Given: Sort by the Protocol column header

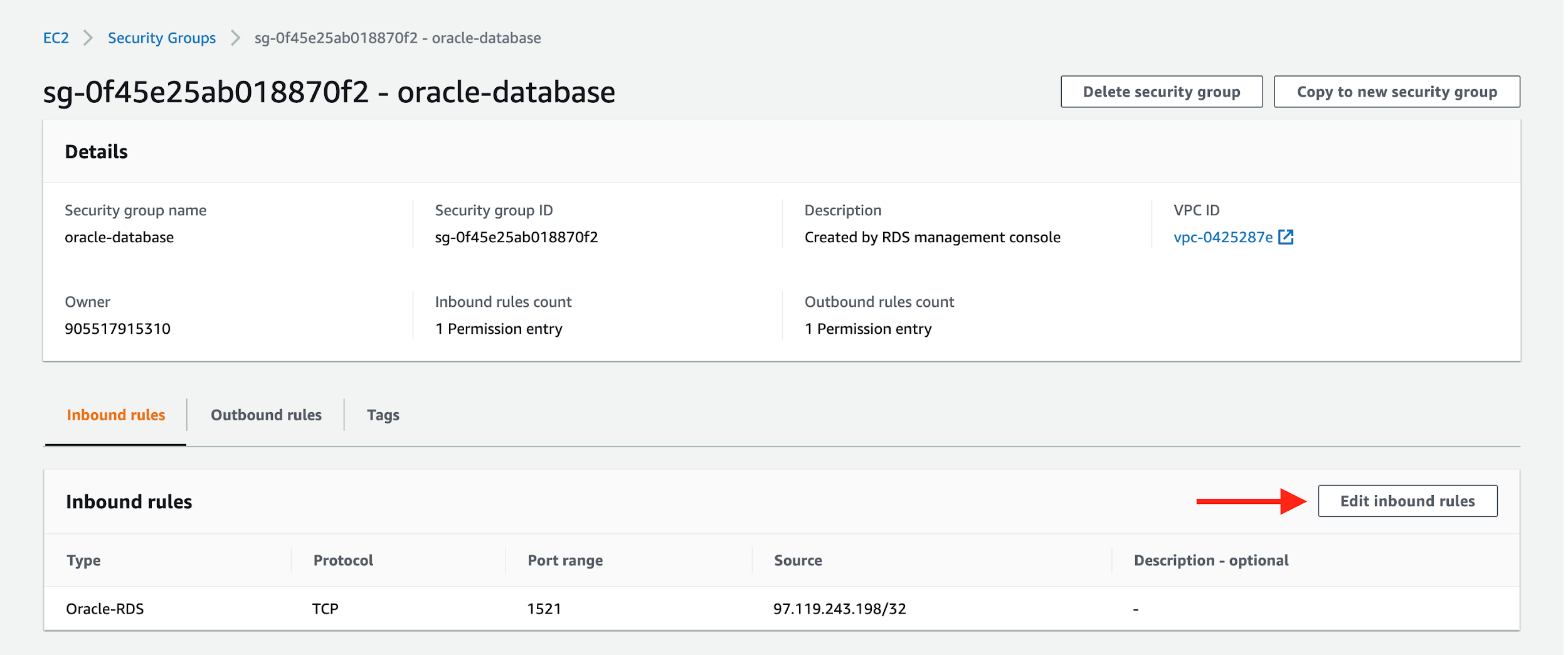Looking at the screenshot, I should click(342, 560).
